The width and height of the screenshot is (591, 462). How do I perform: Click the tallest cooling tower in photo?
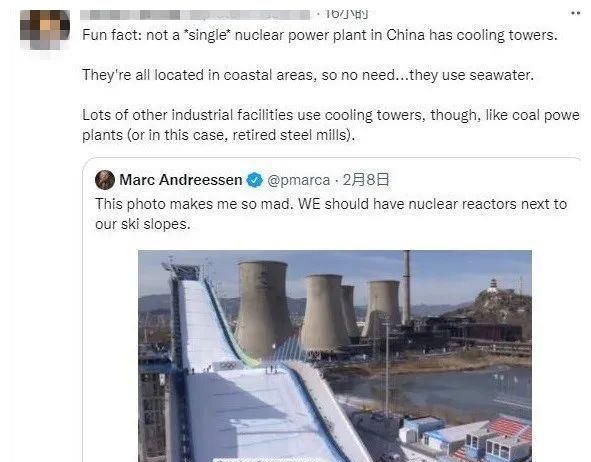pos(263,307)
